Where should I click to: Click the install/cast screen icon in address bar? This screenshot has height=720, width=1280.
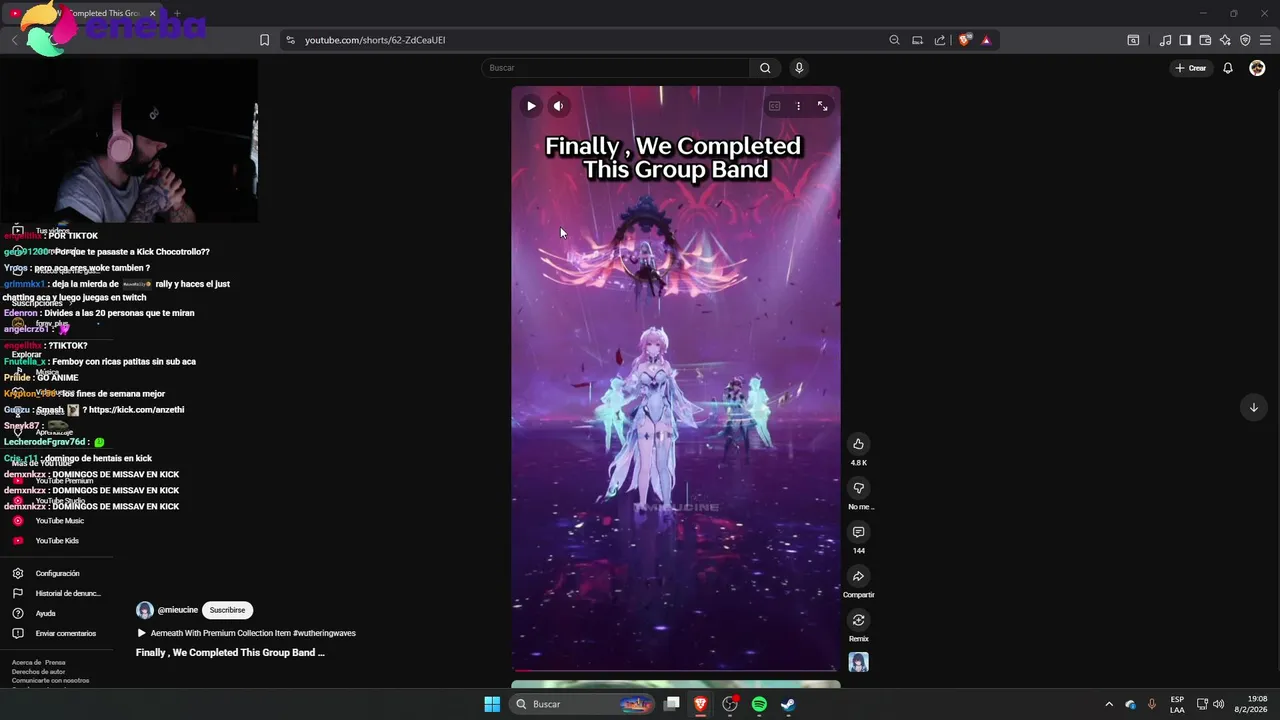point(917,40)
